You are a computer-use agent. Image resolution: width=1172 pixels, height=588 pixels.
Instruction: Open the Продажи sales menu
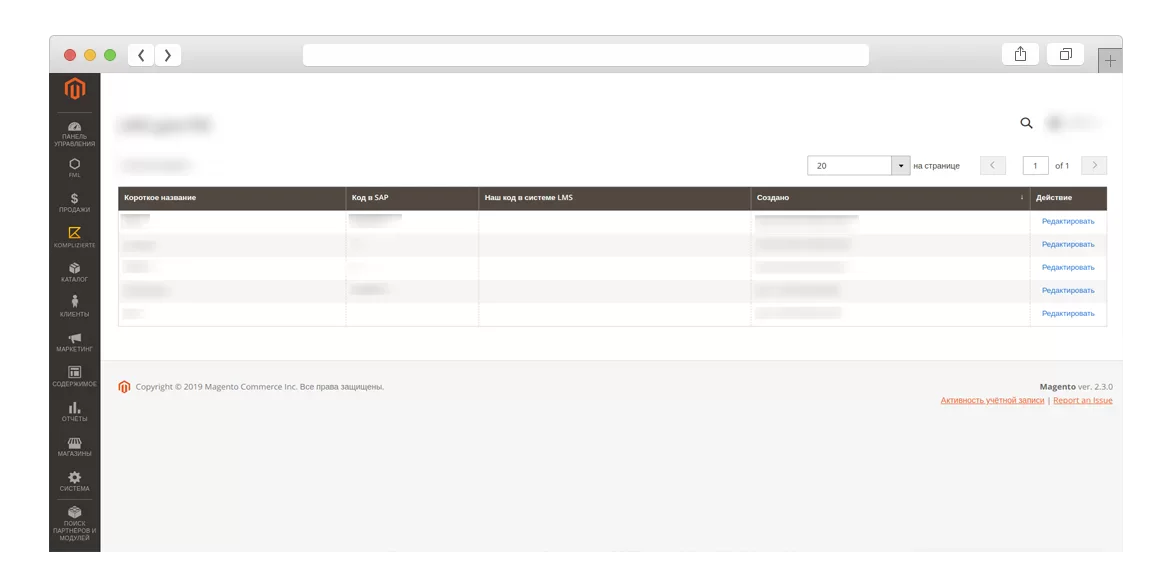[74, 203]
